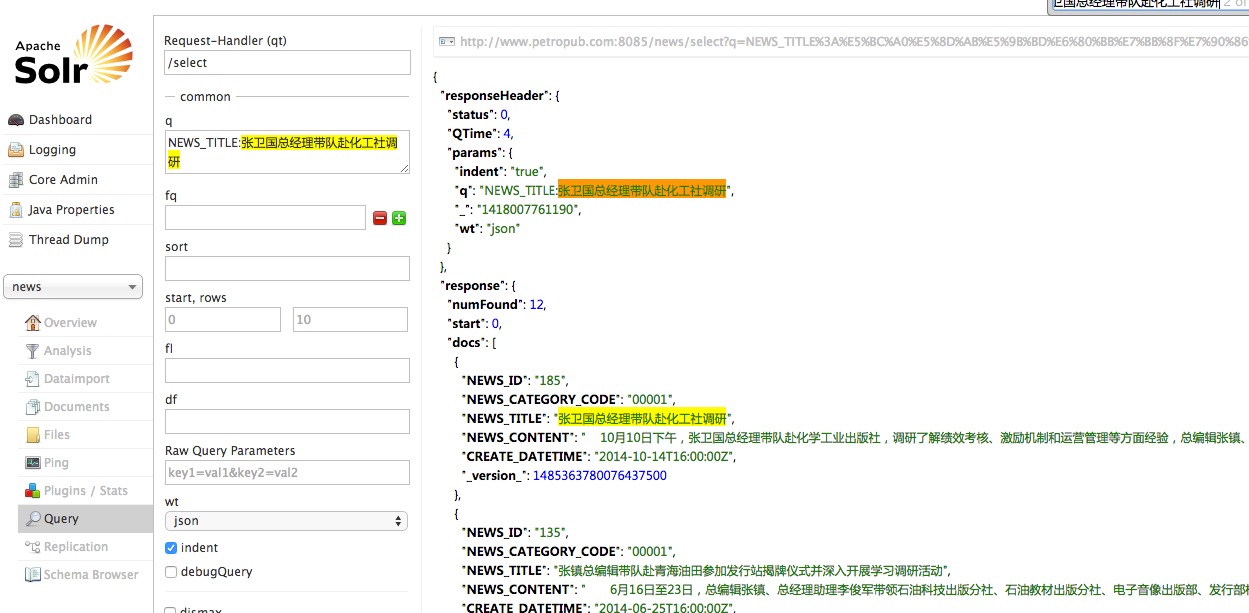The width and height of the screenshot is (1249, 613).
Task: Click the QTime value 4
Action: click(508, 134)
